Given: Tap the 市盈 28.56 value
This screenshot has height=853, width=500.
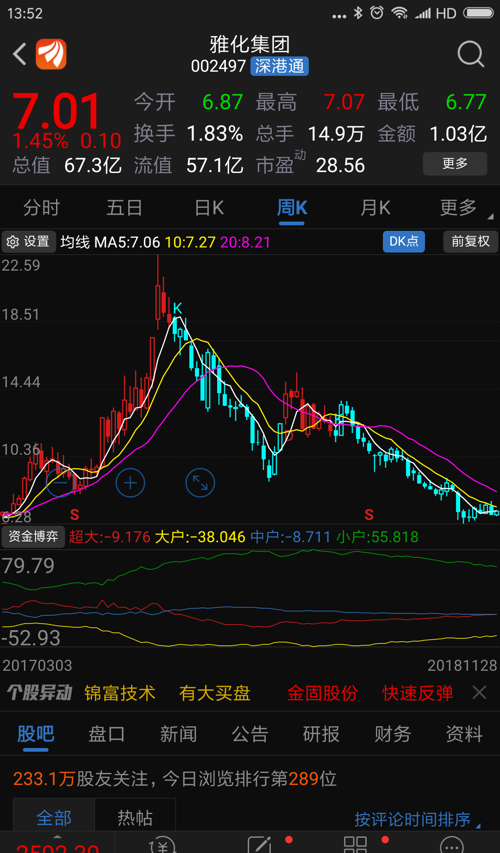Looking at the screenshot, I should click(x=341, y=165).
